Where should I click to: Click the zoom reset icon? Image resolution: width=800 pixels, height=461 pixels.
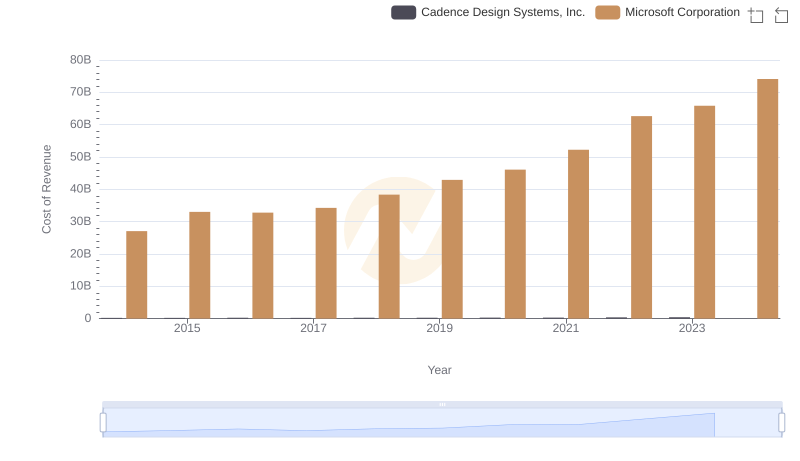(781, 15)
